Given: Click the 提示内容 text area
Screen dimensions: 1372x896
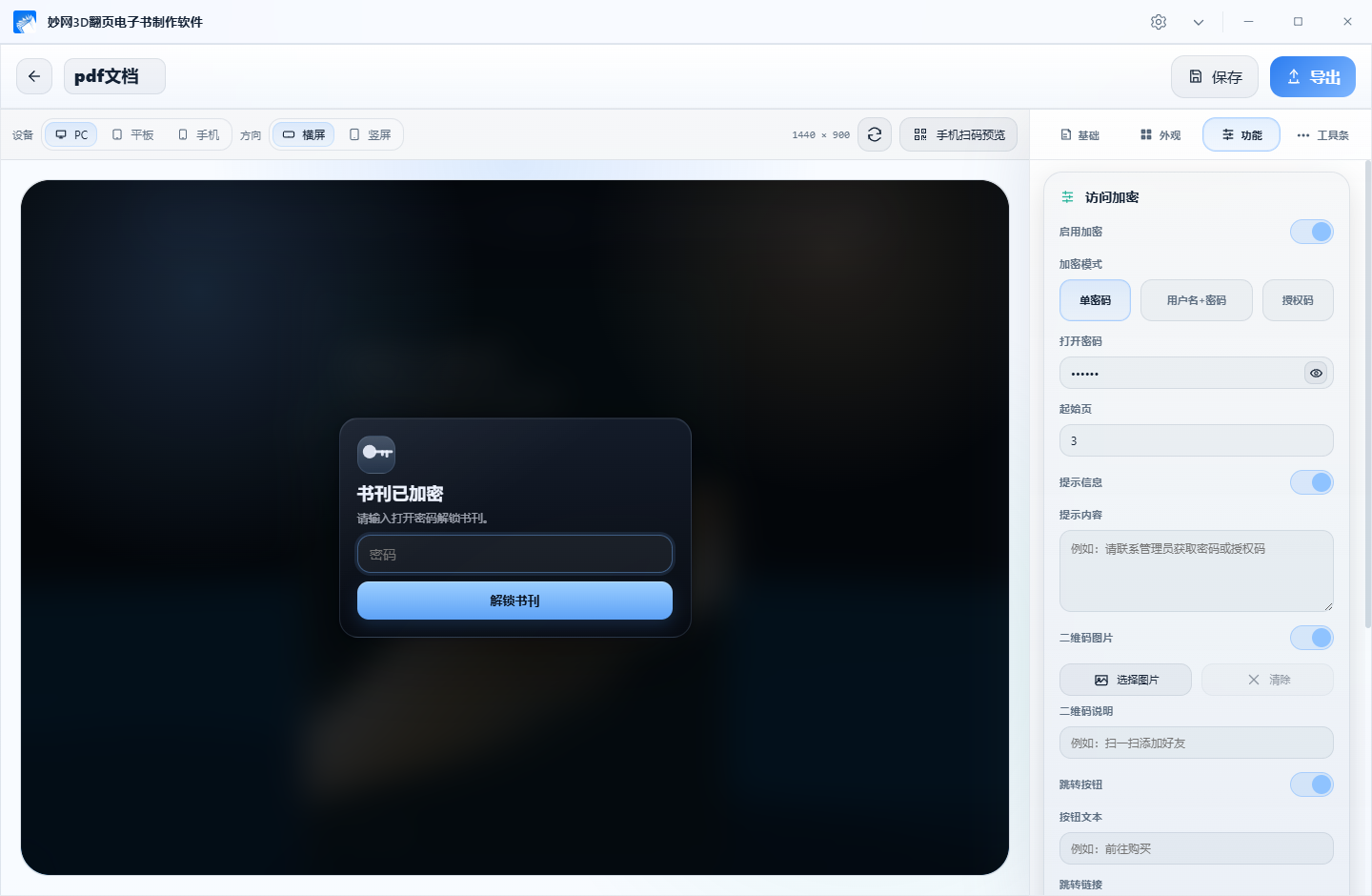Looking at the screenshot, I should click(1197, 571).
